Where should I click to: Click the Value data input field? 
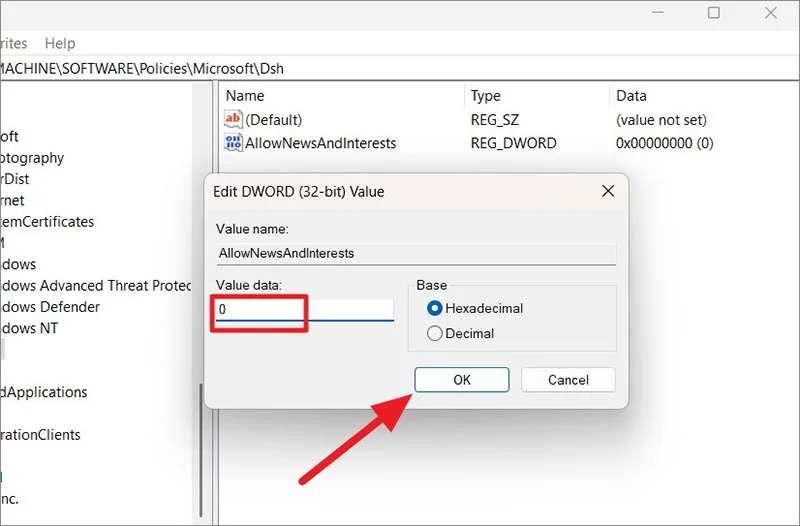click(305, 310)
